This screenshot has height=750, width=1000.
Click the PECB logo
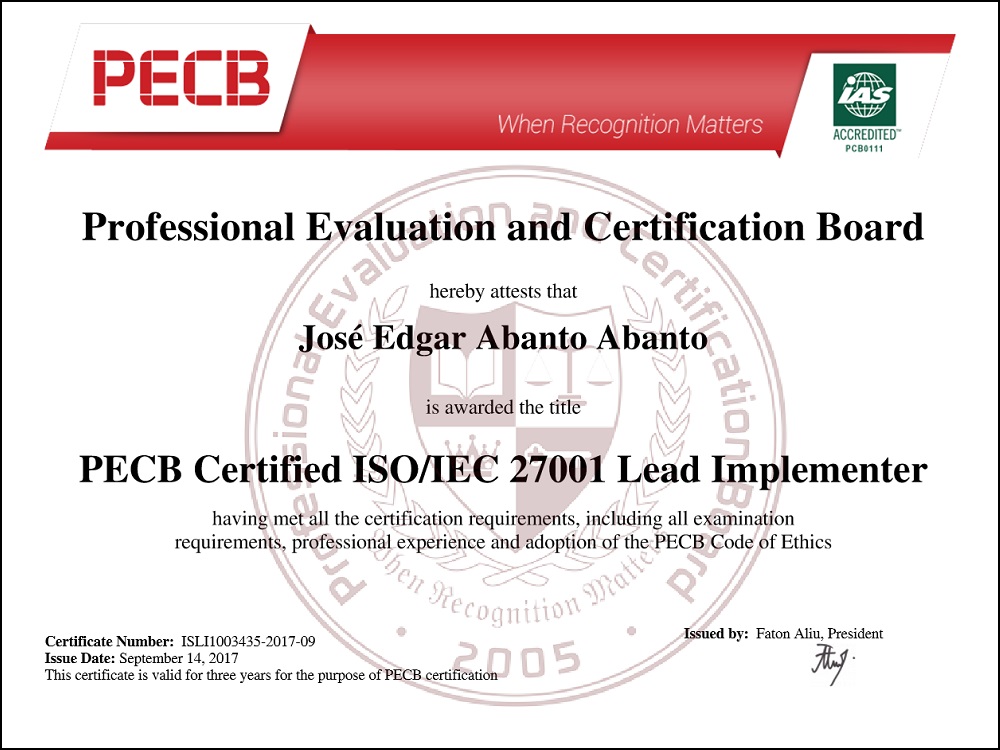tap(181, 78)
